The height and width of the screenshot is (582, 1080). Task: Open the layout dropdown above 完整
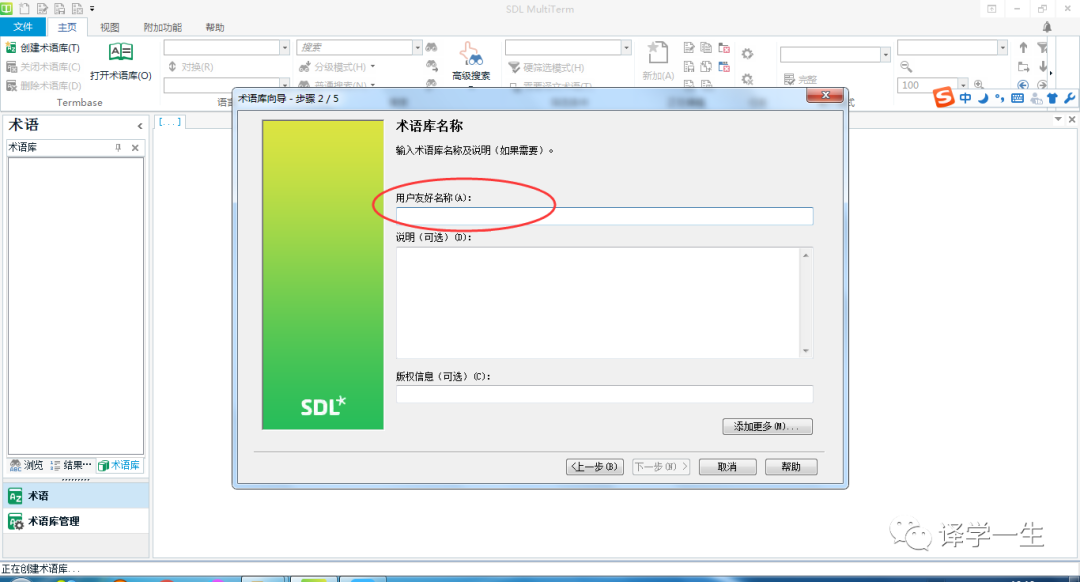click(885, 54)
